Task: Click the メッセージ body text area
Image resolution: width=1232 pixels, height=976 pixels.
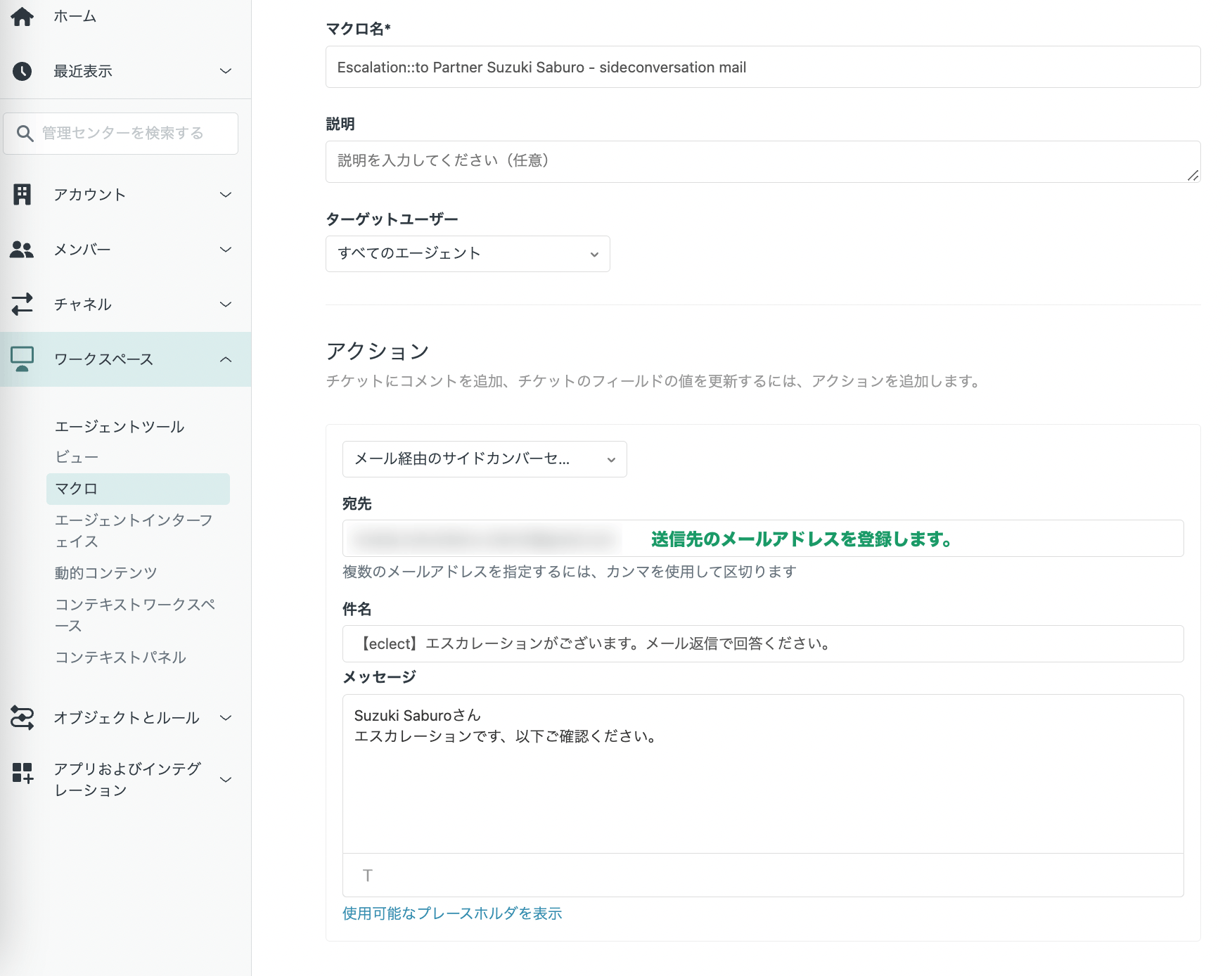Action: 763,774
